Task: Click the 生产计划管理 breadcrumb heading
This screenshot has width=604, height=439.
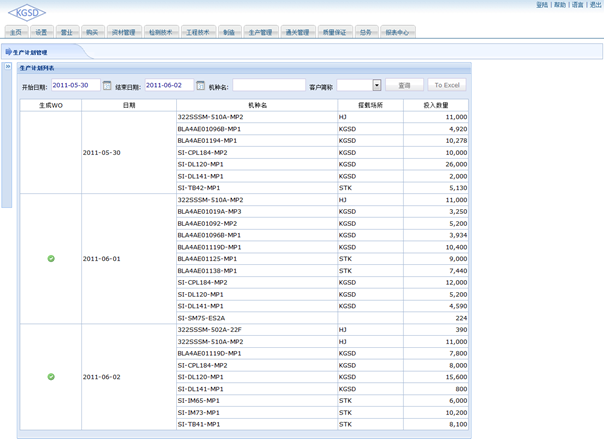Action: pyautogui.click(x=30, y=52)
